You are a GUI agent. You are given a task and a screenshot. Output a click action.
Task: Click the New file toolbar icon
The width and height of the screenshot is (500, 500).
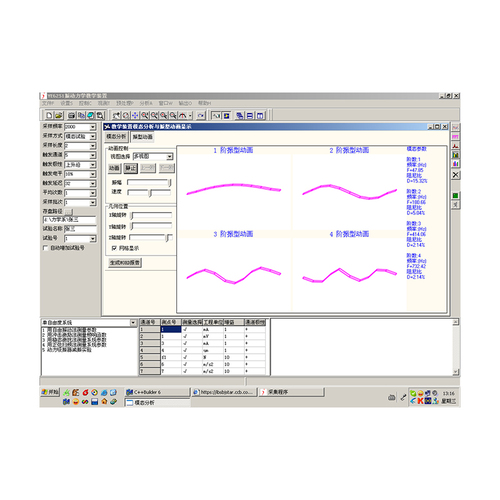coord(49,115)
